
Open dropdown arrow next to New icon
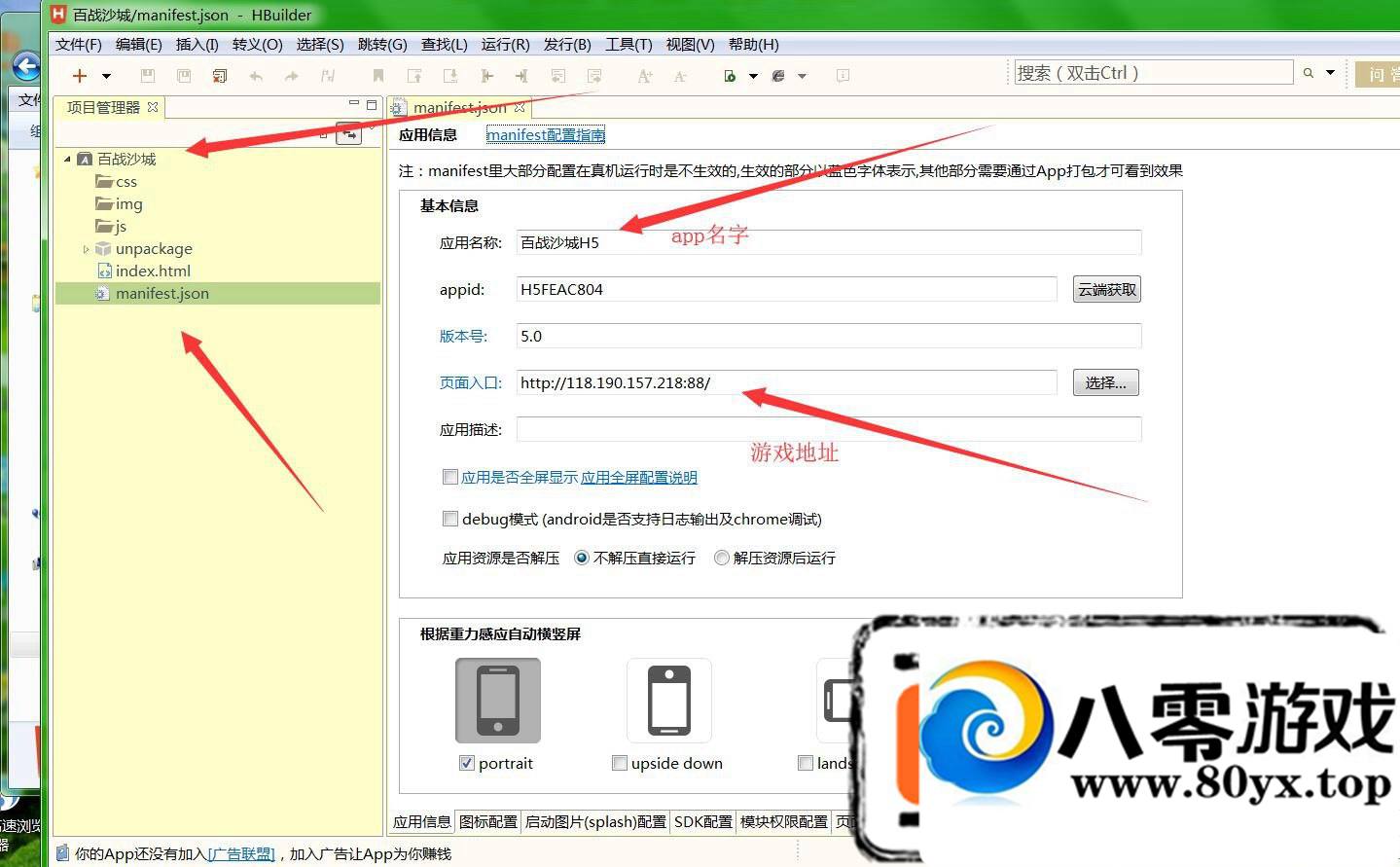point(107,76)
